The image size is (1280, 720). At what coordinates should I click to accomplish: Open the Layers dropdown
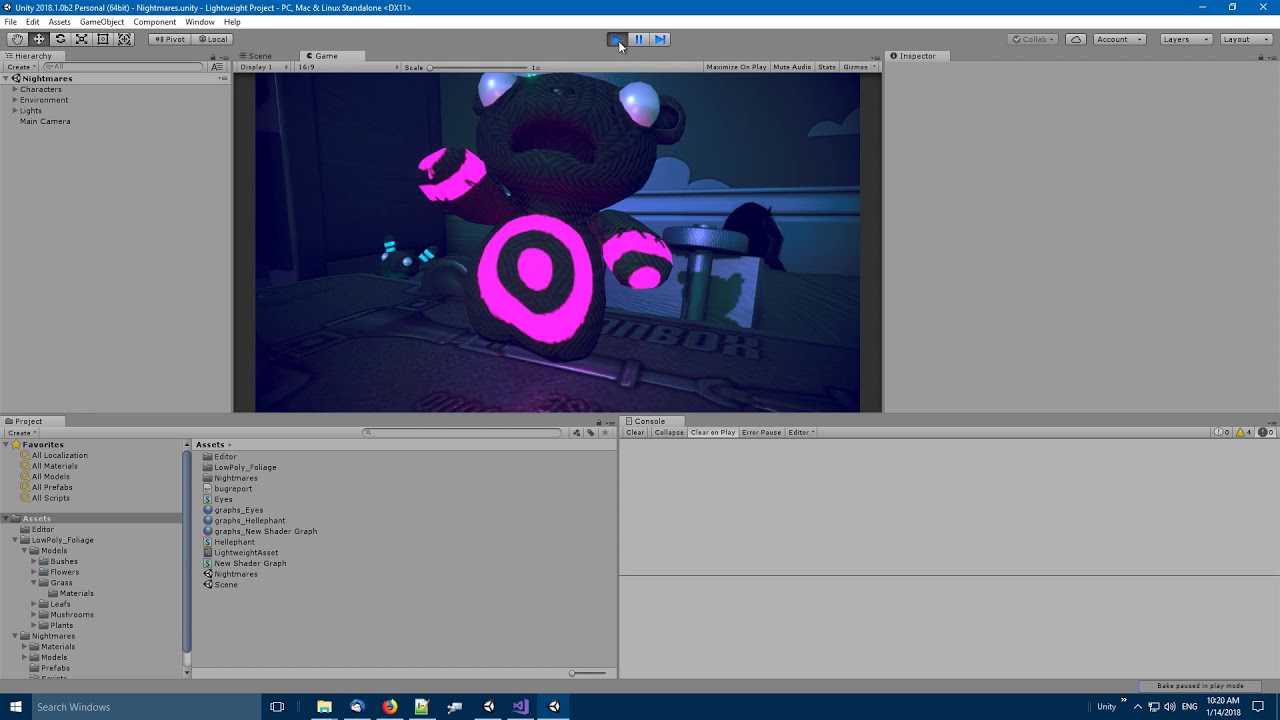pyautogui.click(x=1186, y=39)
